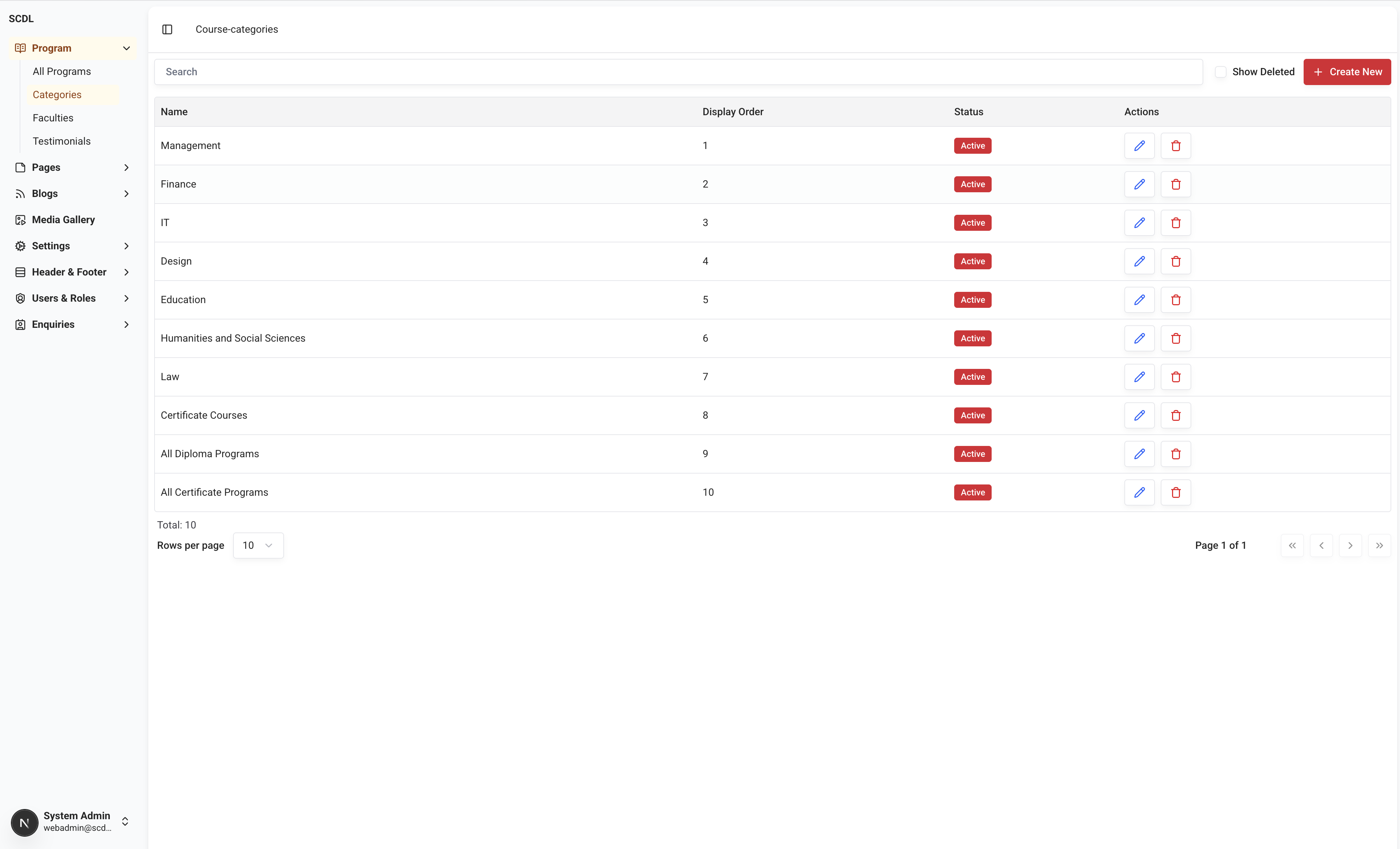Open the rows per page dropdown
Screen dimensions: 1400x849
pyautogui.click(x=258, y=545)
